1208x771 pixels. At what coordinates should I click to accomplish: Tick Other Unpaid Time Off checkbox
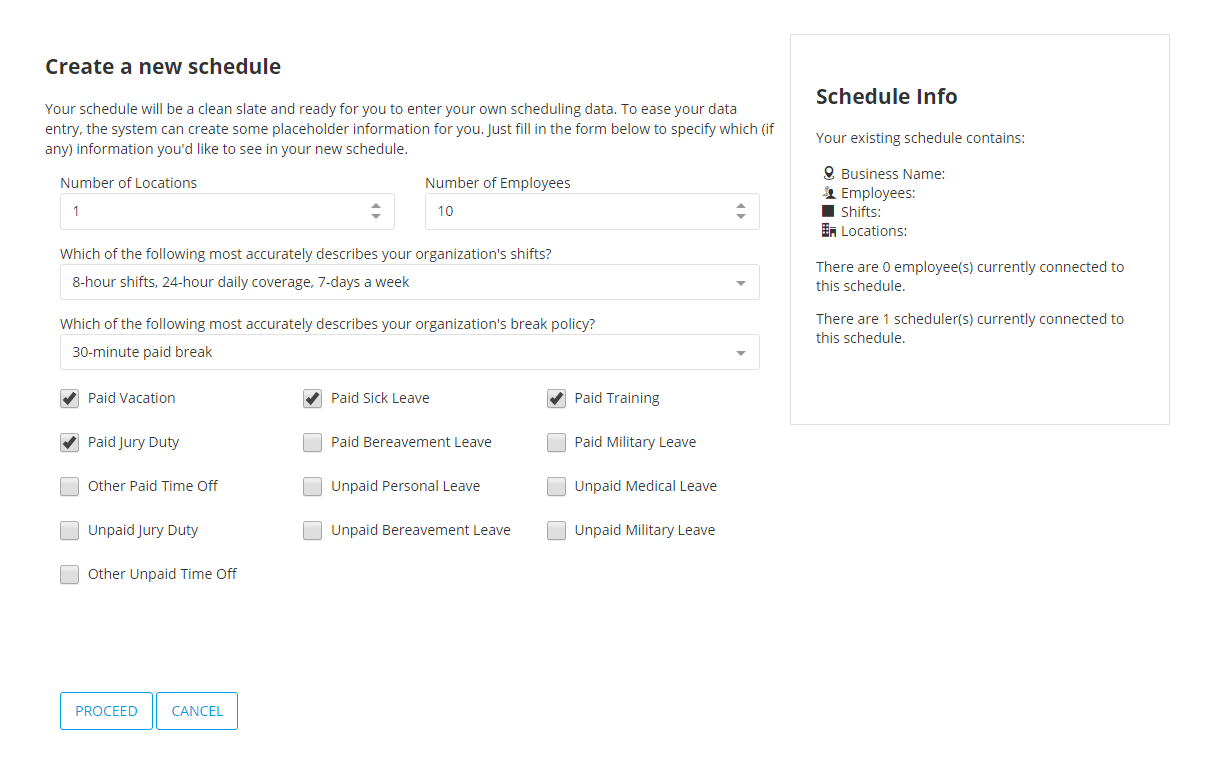coord(69,574)
